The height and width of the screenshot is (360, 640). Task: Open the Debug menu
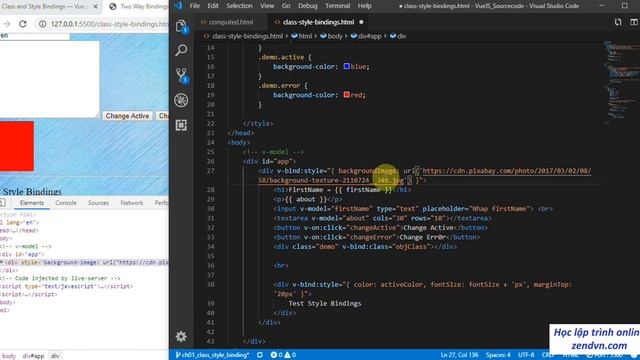(307, 6)
